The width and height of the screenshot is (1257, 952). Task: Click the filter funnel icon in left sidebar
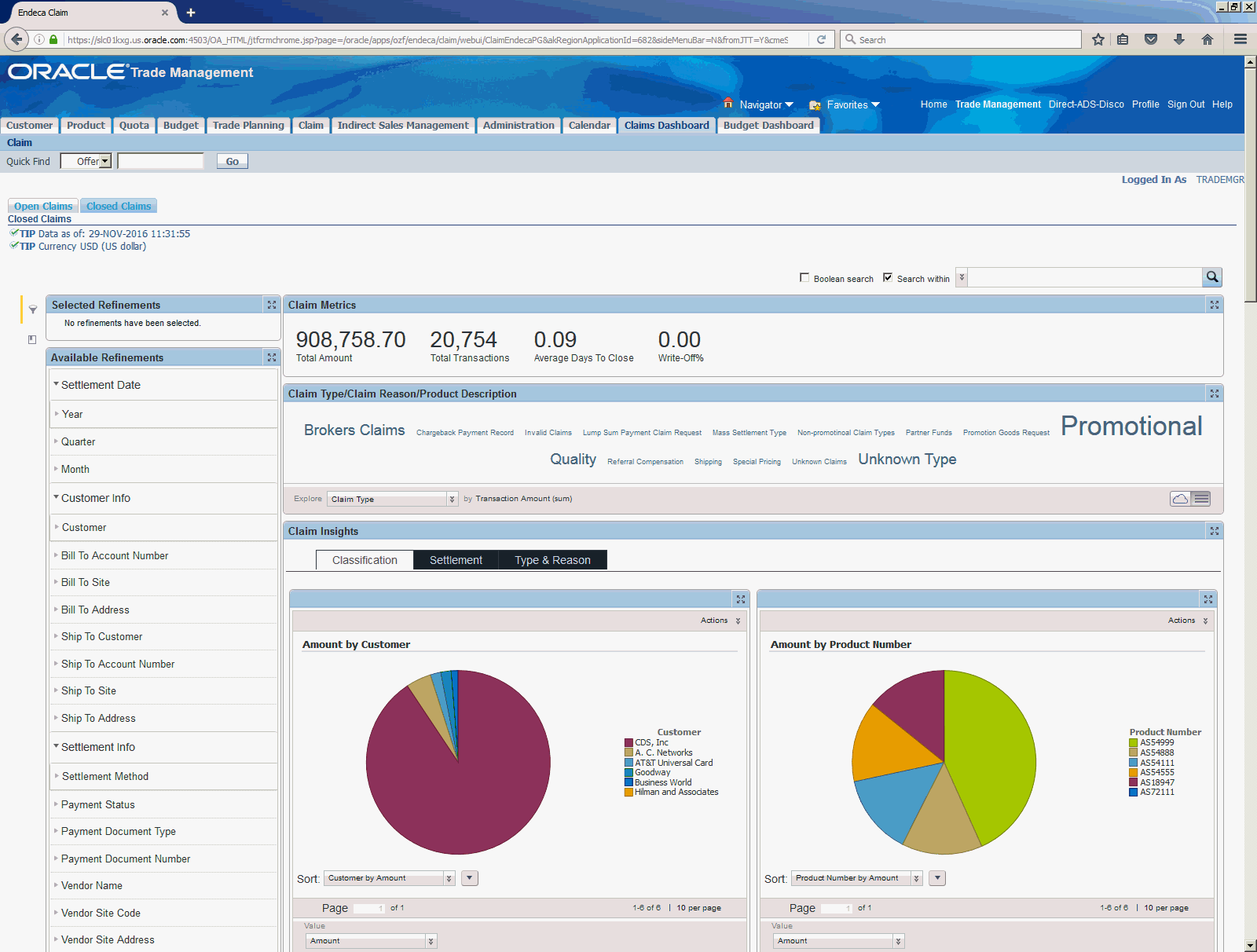click(33, 309)
